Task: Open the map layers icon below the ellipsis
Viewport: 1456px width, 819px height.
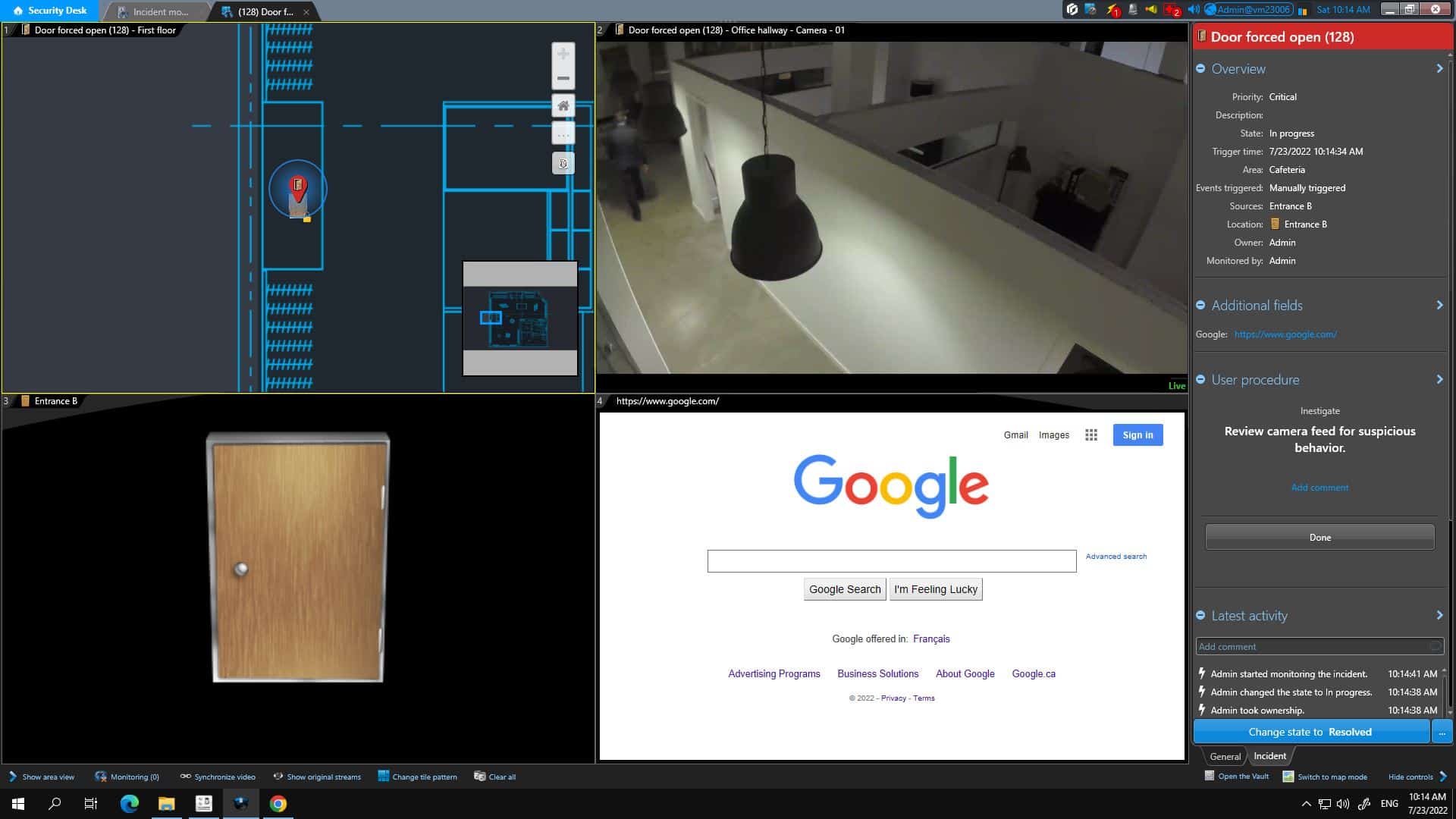Action: click(x=563, y=162)
